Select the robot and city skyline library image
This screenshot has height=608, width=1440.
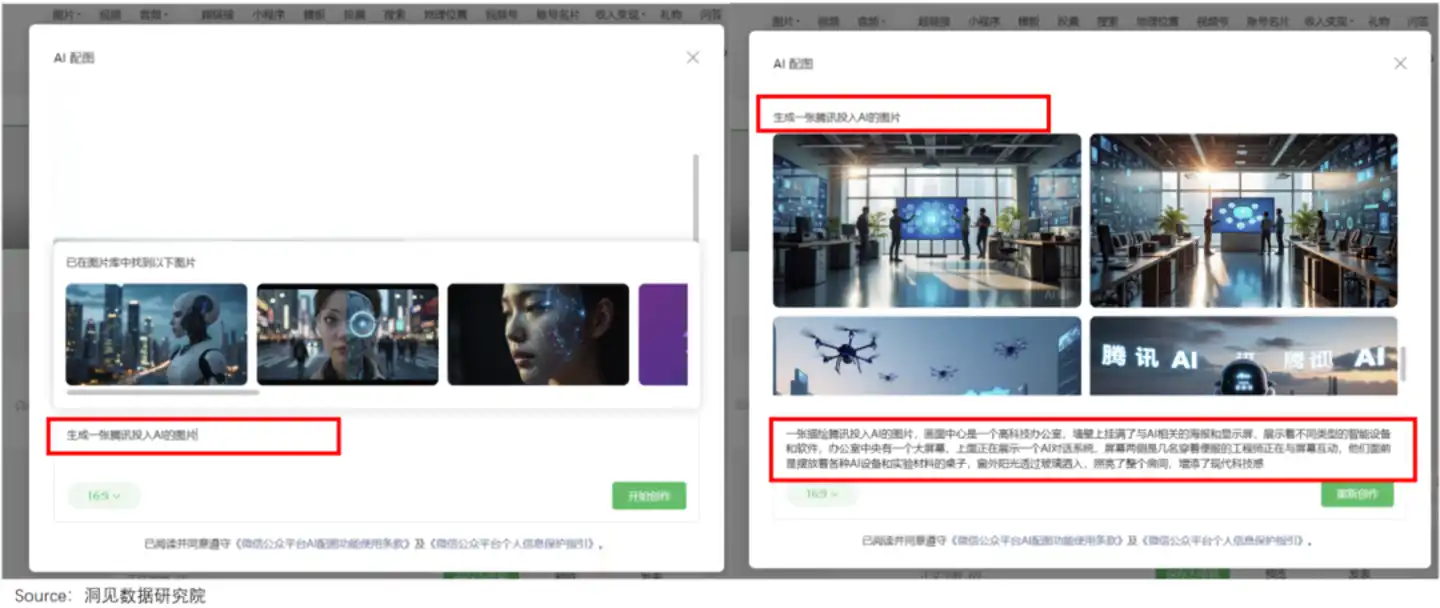(x=157, y=334)
